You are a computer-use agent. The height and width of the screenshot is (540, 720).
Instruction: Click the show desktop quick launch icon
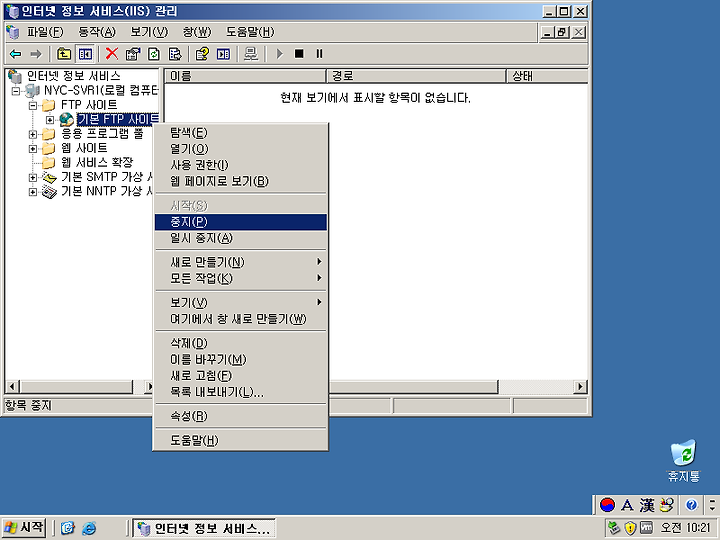point(68,528)
